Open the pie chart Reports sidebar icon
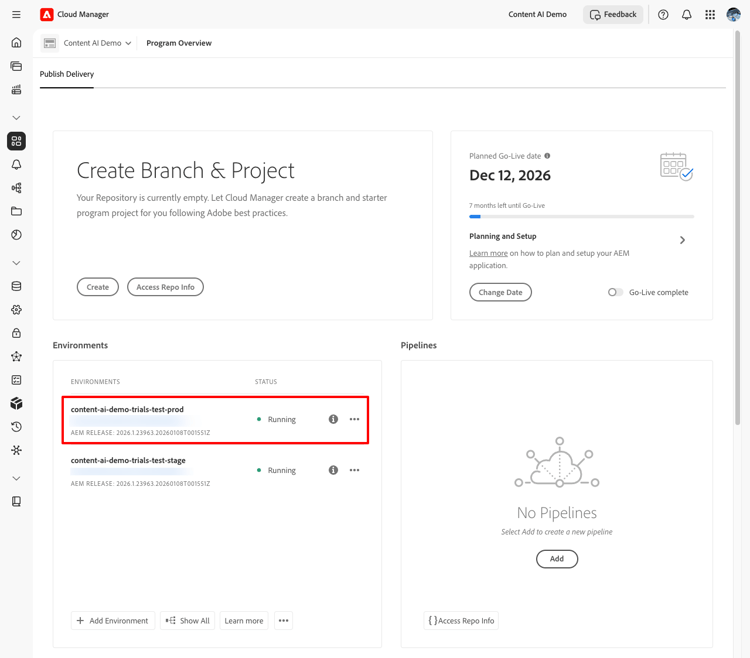Screen dimensions: 750x658 [x=16, y=235]
